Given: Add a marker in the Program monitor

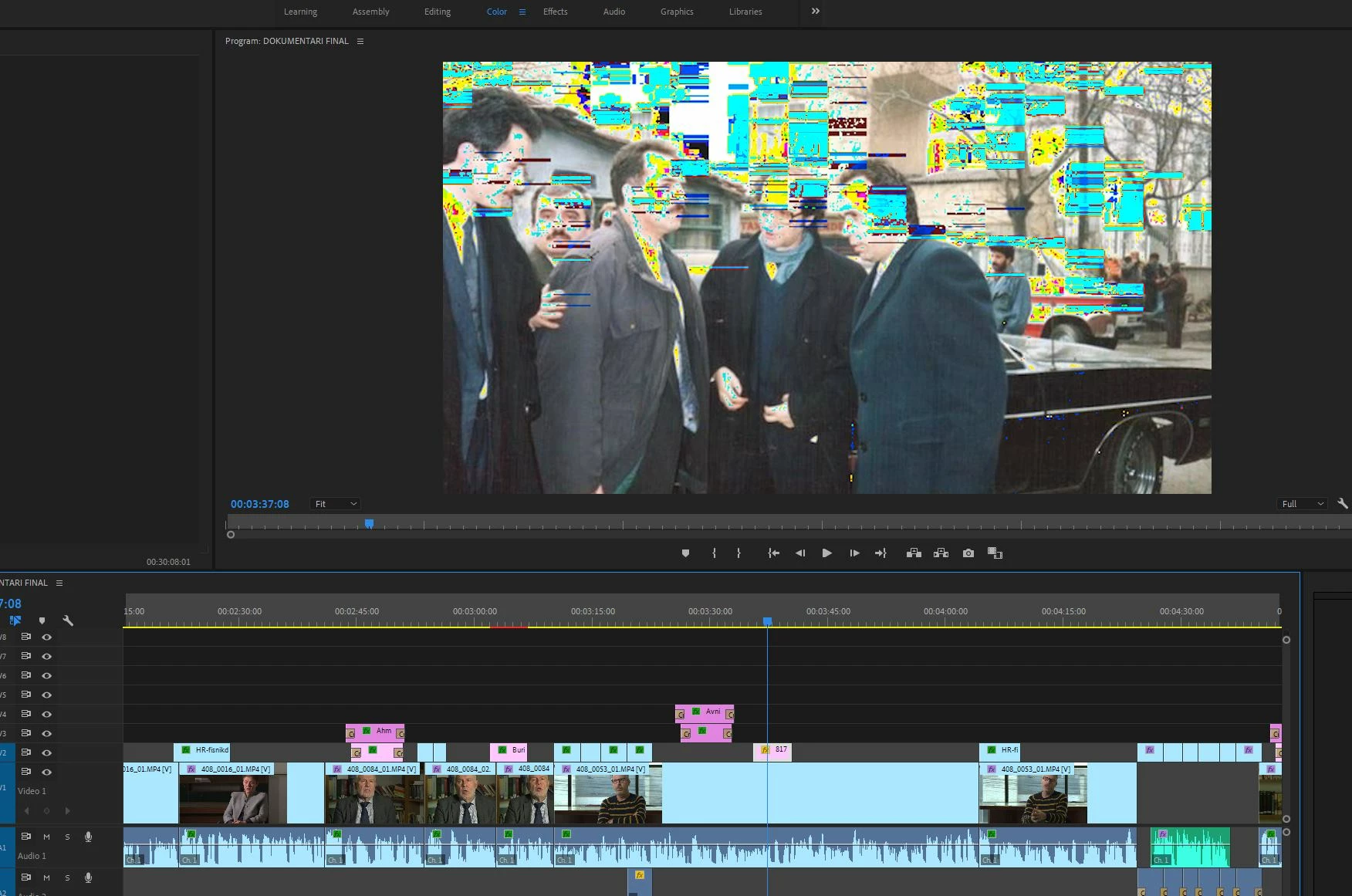Looking at the screenshot, I should pyautogui.click(x=685, y=553).
